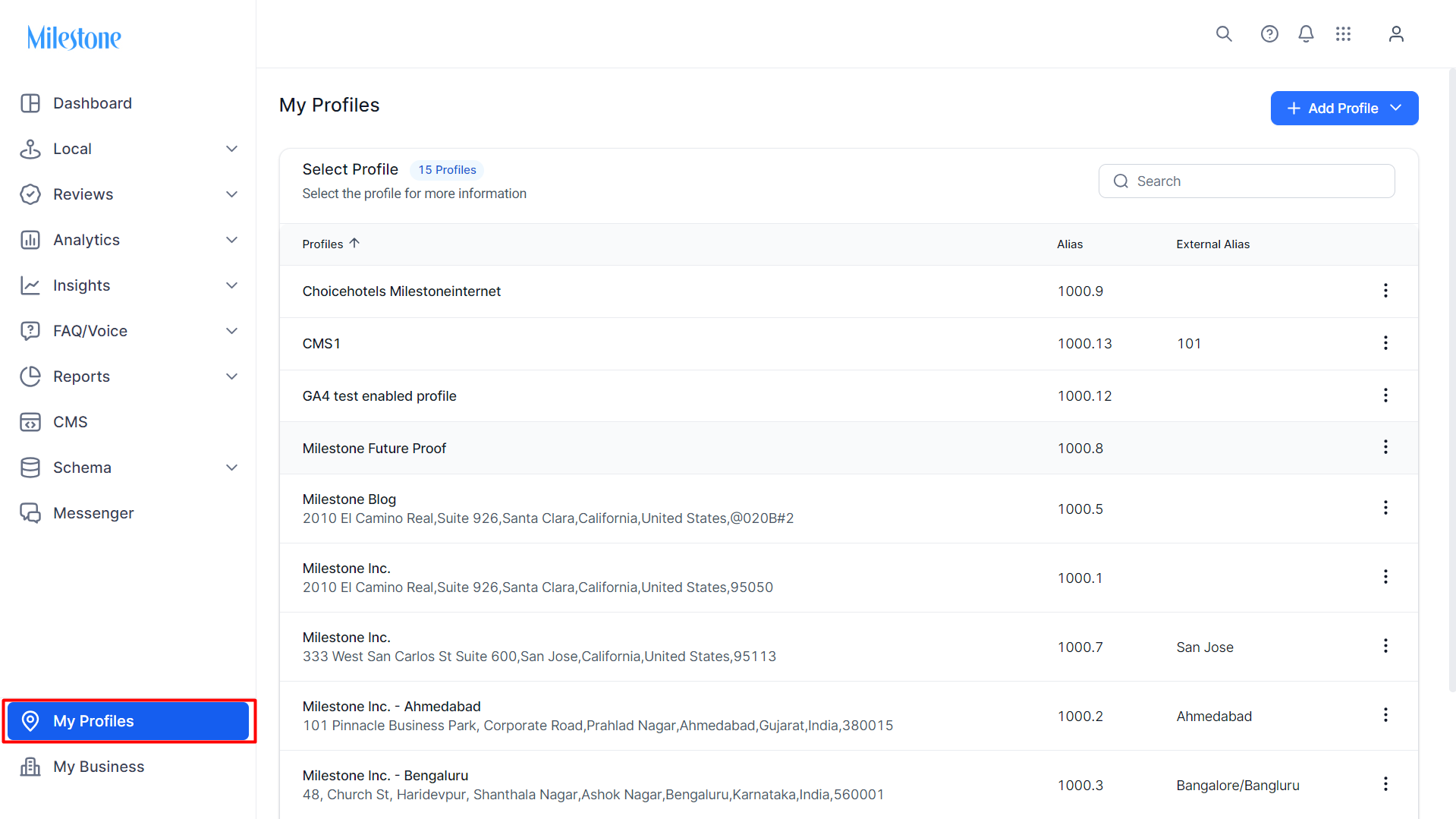Open GA4 test enabled profile
The image size is (1456, 819).
point(379,396)
